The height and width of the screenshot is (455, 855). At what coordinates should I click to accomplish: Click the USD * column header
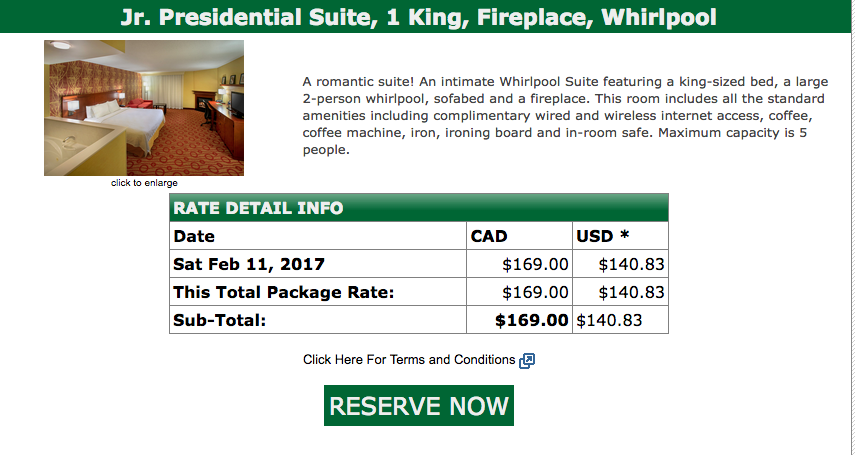pos(603,237)
